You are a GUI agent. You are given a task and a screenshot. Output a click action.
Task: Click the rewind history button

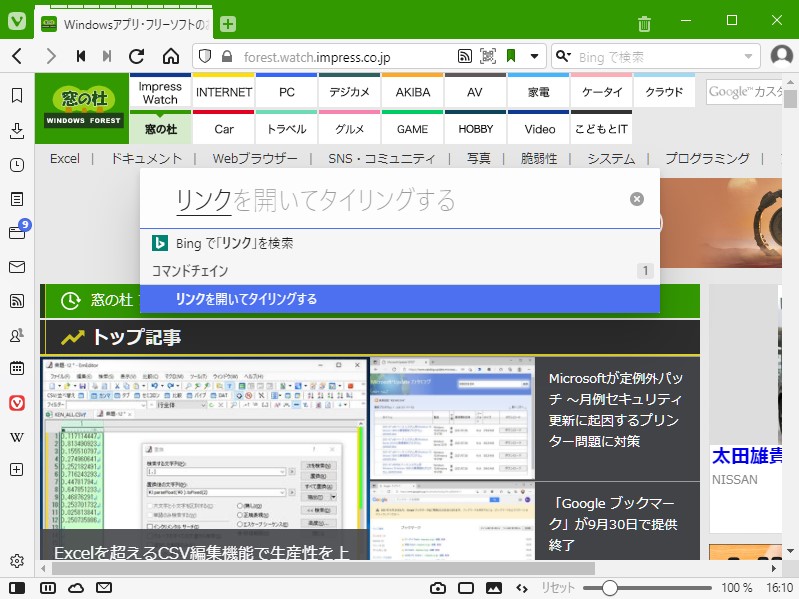coord(81,56)
